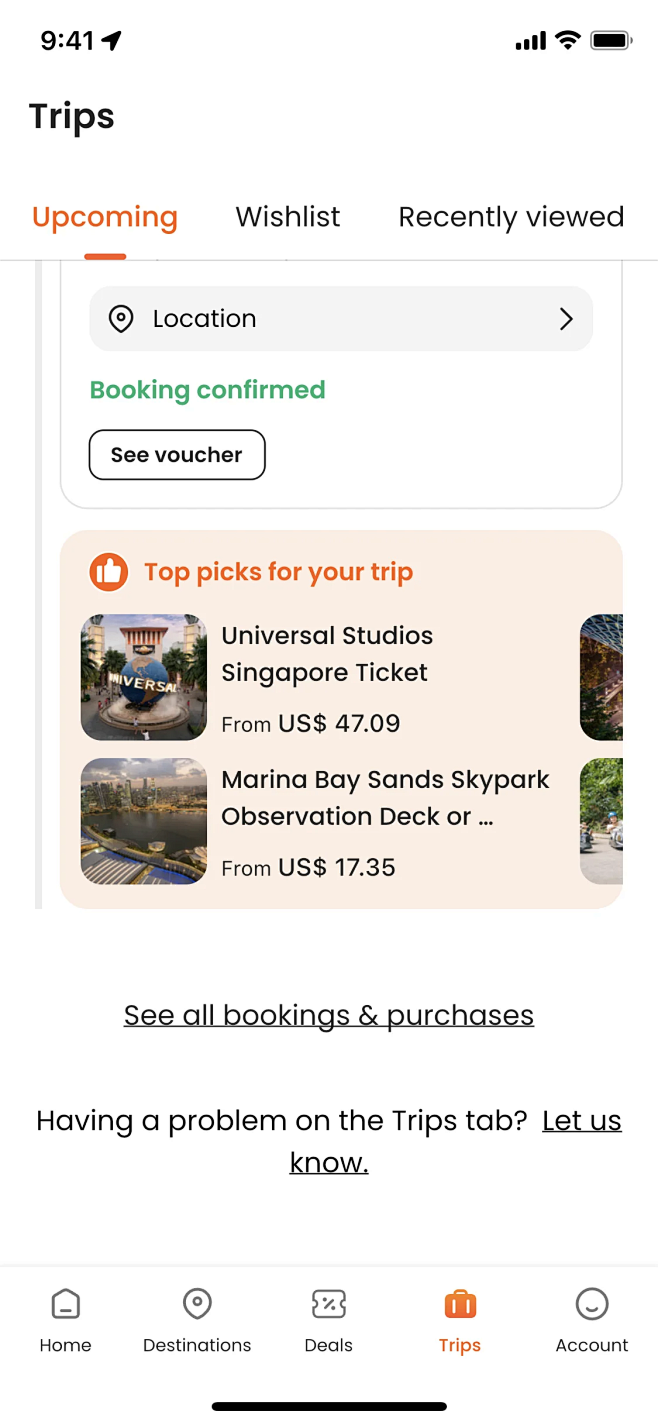This screenshot has height=1425, width=658.
Task: Expand the Location row chevron
Action: point(566,319)
